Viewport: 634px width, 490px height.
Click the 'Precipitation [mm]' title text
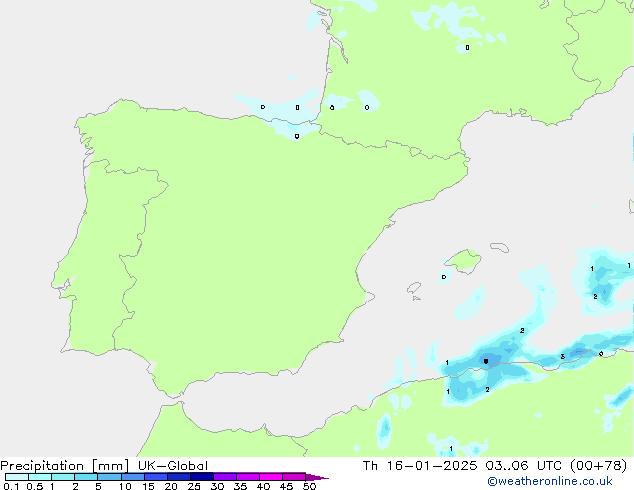pyautogui.click(x=65, y=466)
